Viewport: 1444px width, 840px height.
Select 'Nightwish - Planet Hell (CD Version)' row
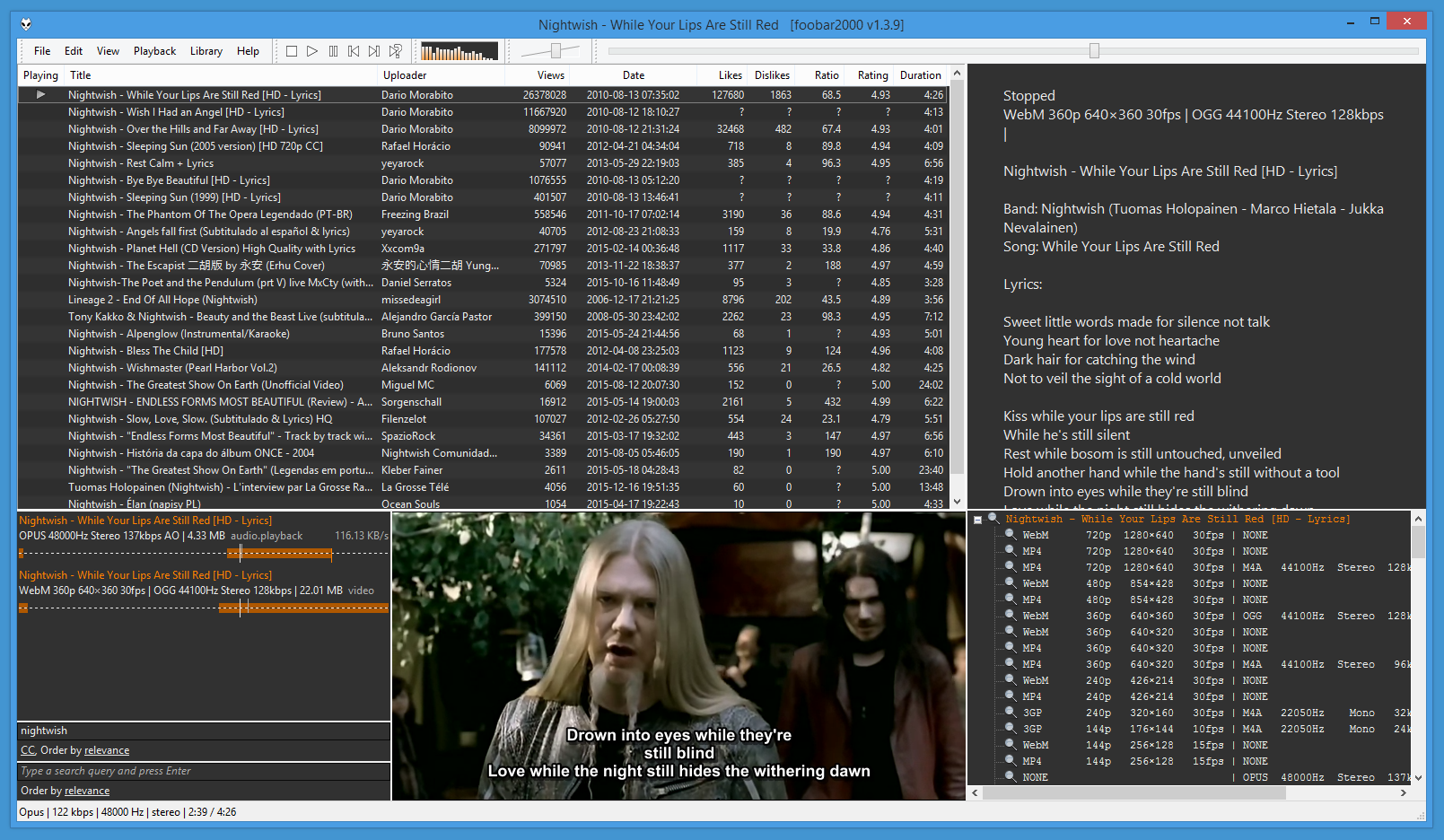click(x=484, y=248)
